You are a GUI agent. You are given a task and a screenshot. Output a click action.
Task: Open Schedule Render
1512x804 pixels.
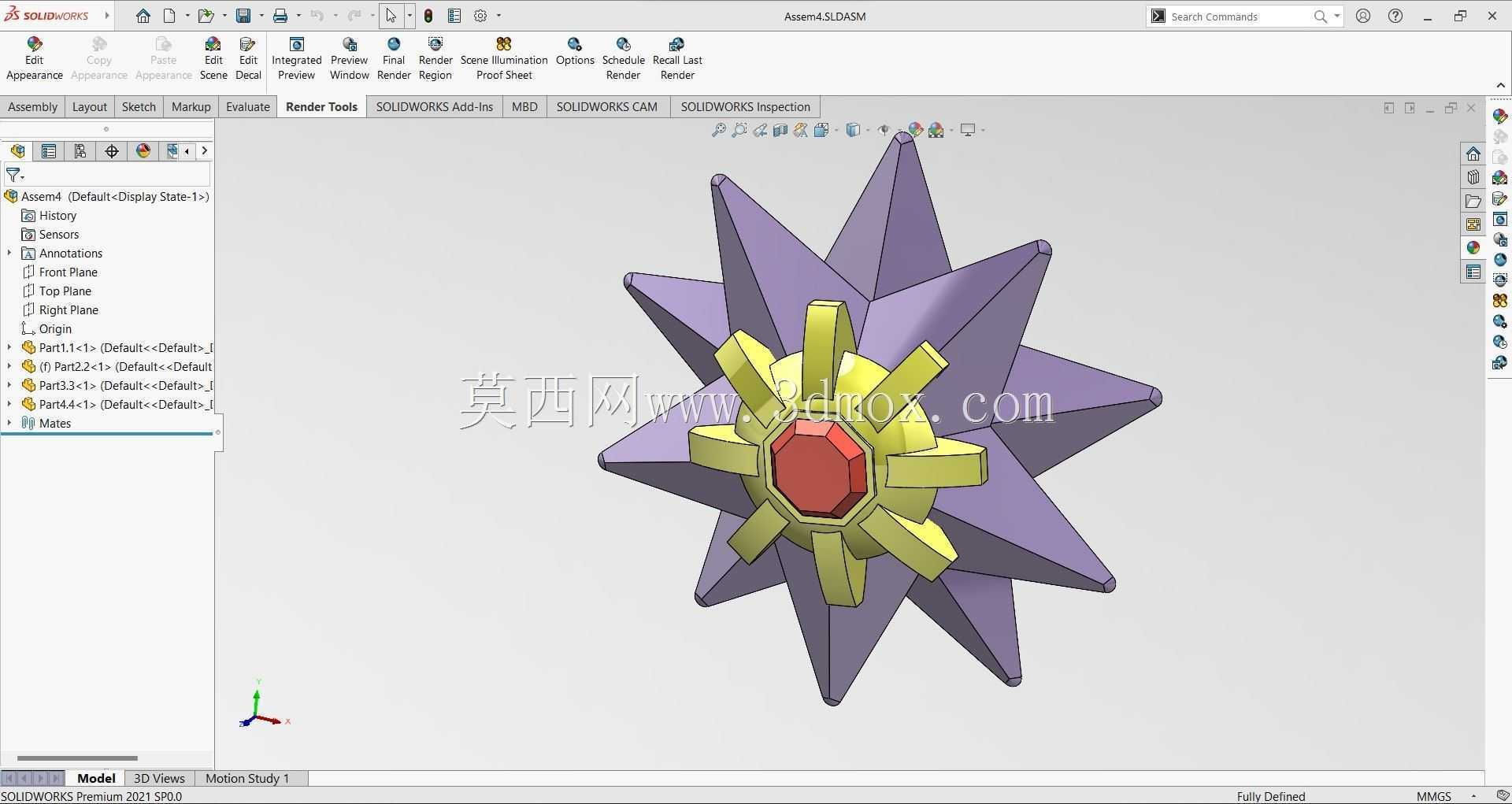coord(623,58)
